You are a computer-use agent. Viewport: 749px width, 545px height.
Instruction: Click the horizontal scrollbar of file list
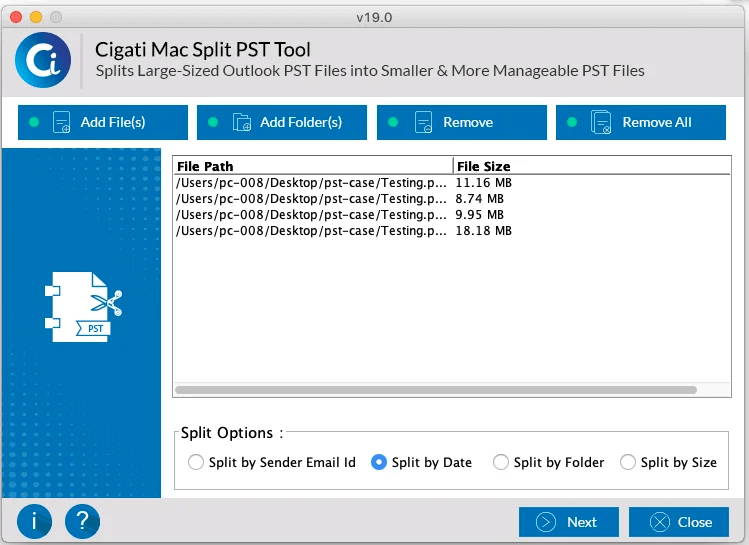click(x=436, y=390)
